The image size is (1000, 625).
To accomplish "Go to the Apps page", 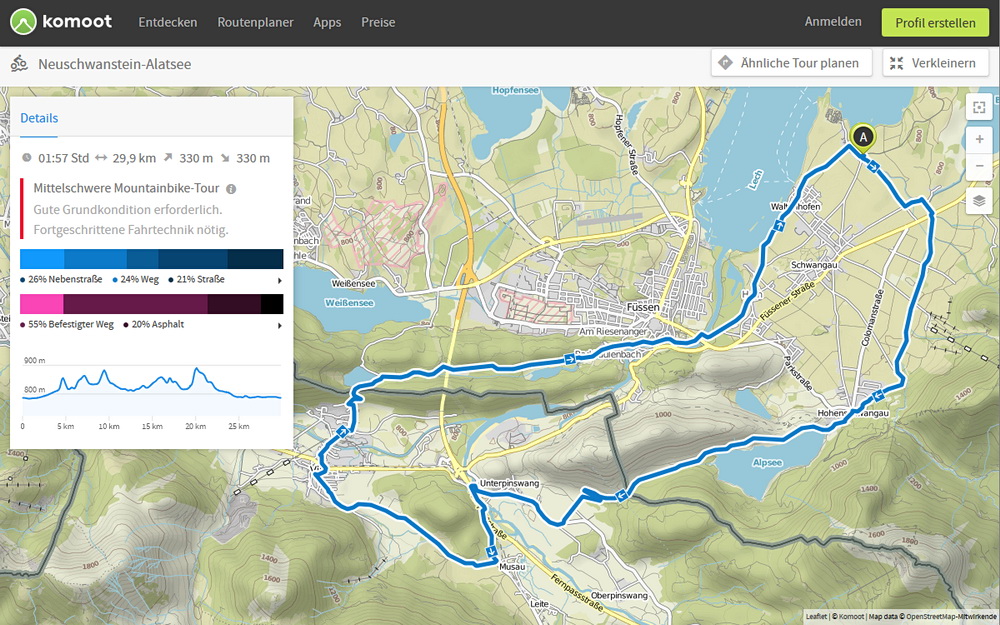I will (x=327, y=22).
